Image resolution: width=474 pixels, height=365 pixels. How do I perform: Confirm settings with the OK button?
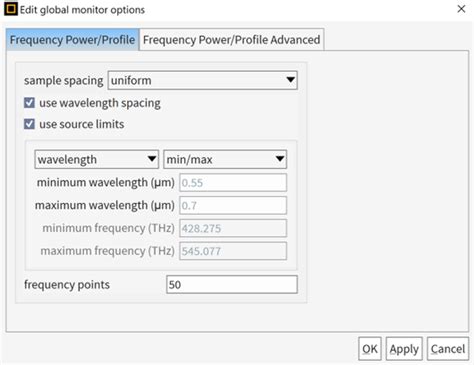point(370,349)
